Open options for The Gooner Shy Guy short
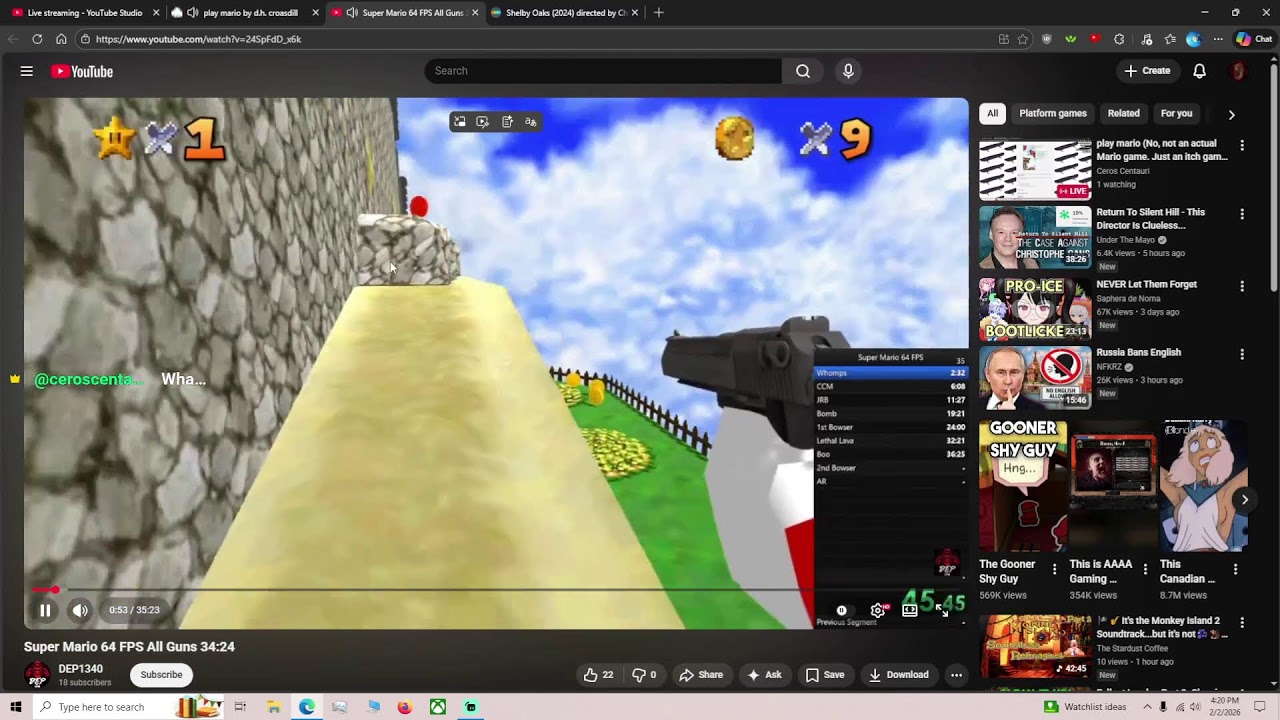 [x=1054, y=569]
